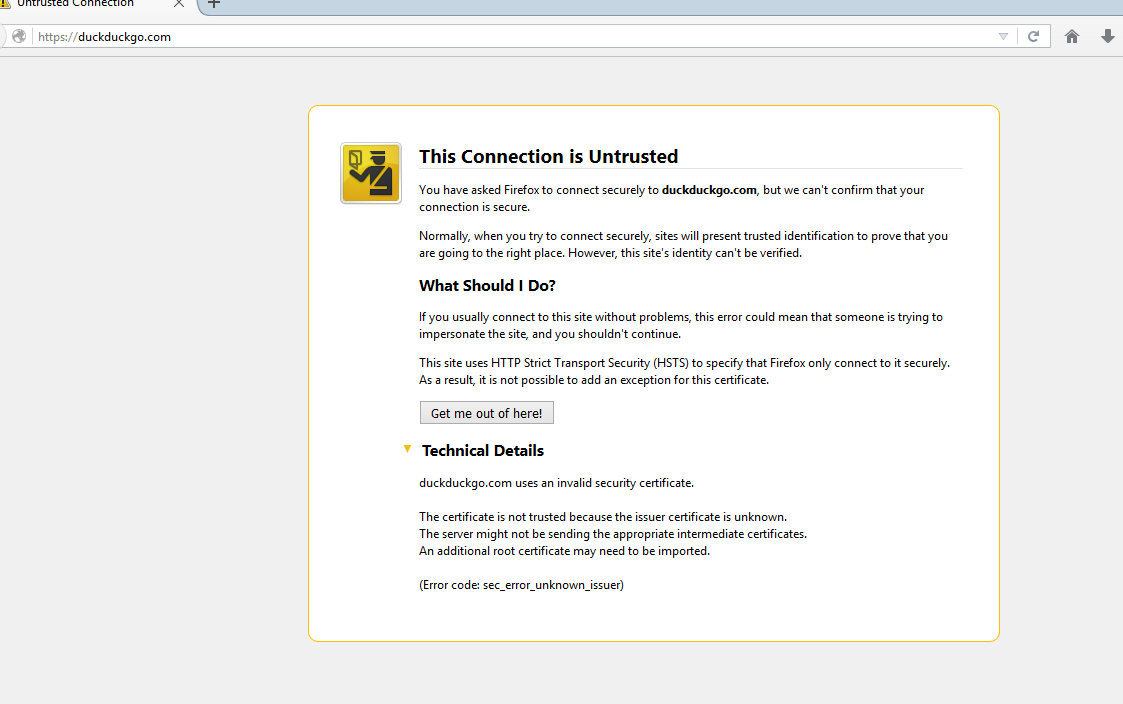Go to the Firefox home page icon
Image resolution: width=1123 pixels, height=704 pixels.
[1071, 36]
